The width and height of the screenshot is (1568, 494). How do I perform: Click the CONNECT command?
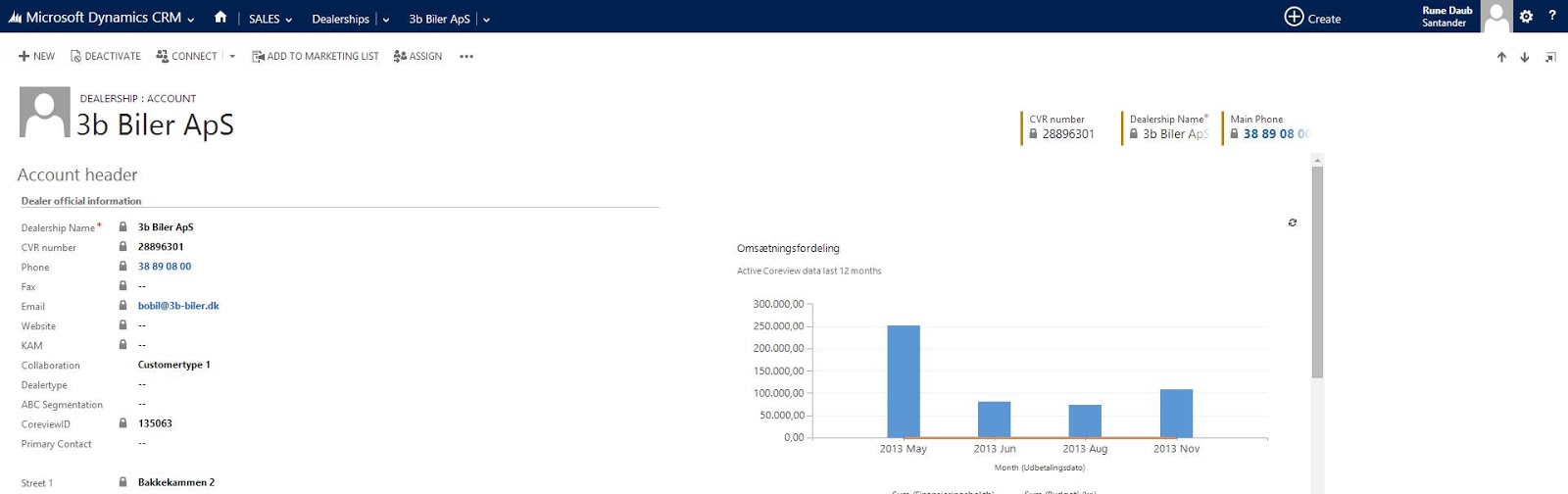tap(187, 56)
